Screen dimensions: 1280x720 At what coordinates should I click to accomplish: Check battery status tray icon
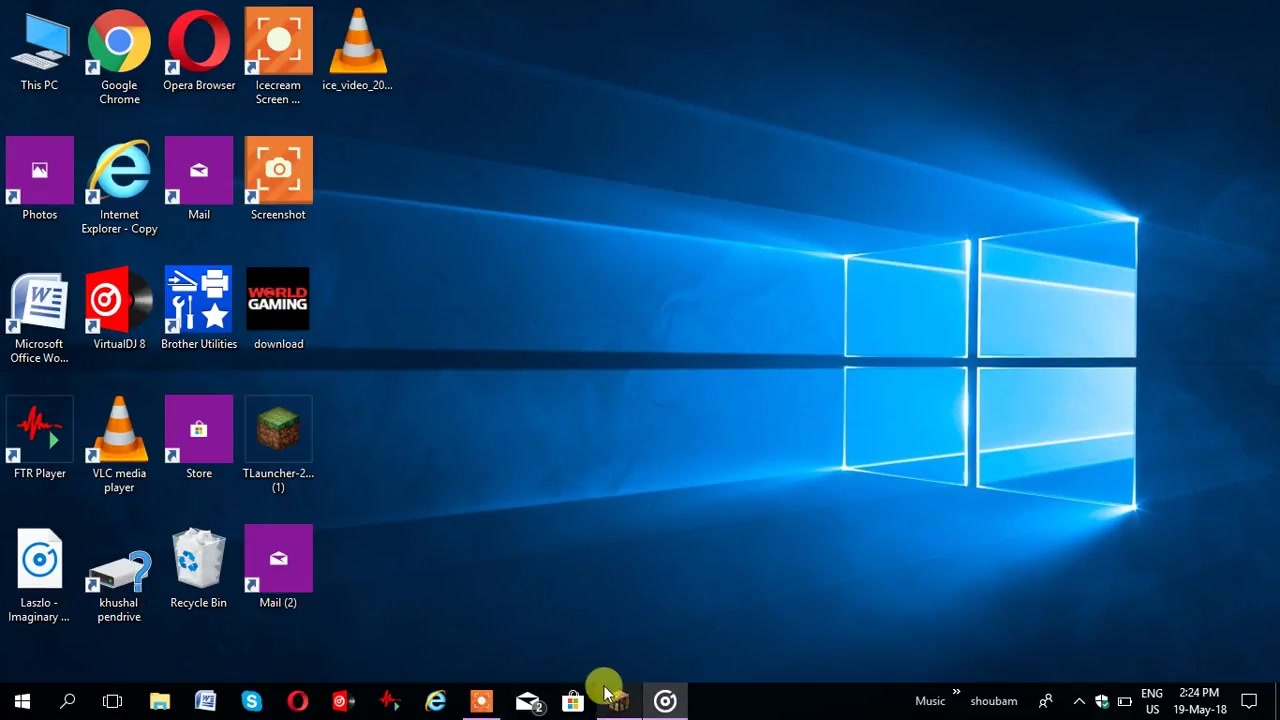[1125, 701]
